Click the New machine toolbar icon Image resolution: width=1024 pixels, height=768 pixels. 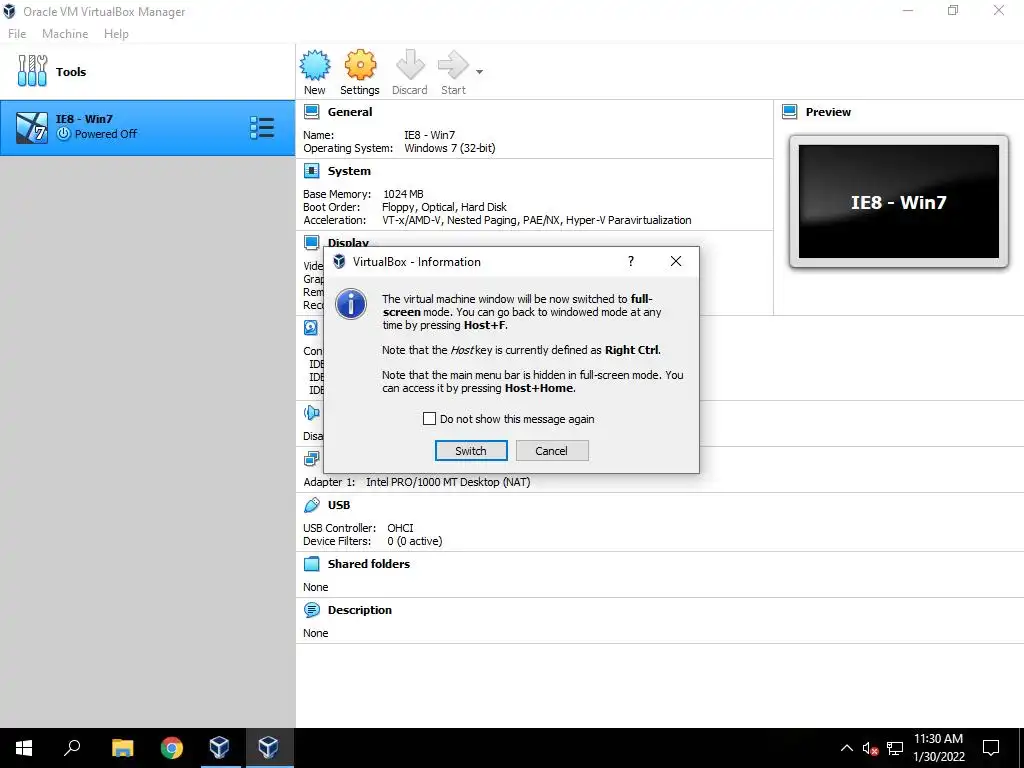click(315, 65)
